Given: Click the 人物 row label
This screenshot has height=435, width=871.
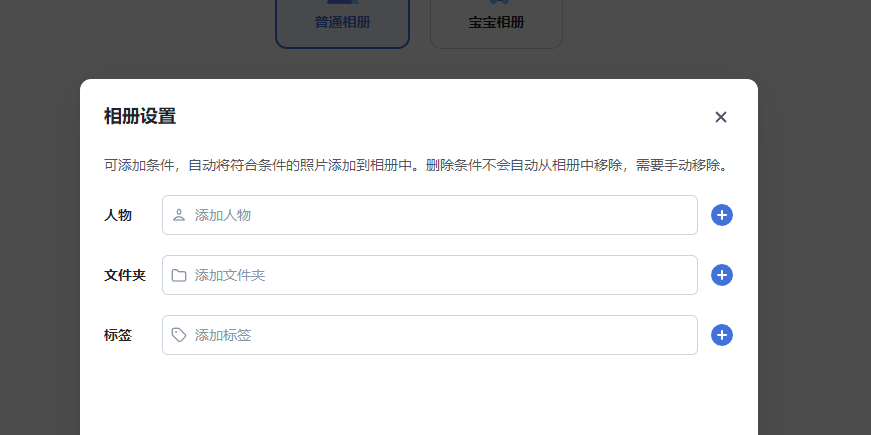Looking at the screenshot, I should coord(118,215).
